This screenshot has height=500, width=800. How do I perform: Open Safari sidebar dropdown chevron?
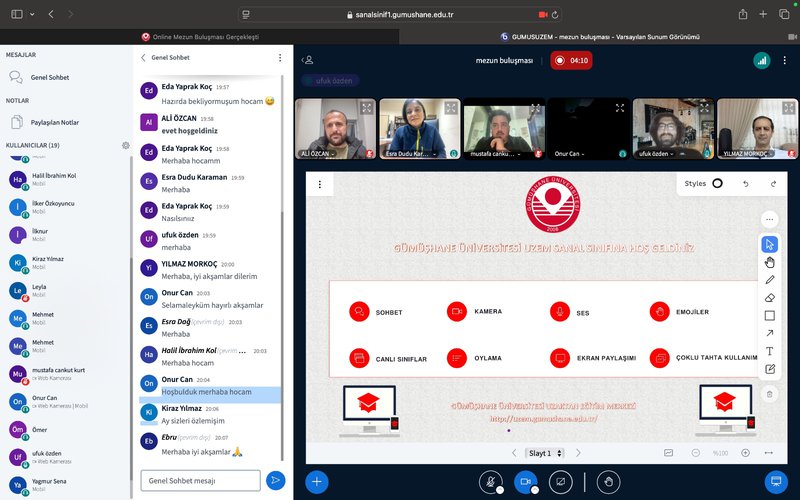click(x=32, y=14)
